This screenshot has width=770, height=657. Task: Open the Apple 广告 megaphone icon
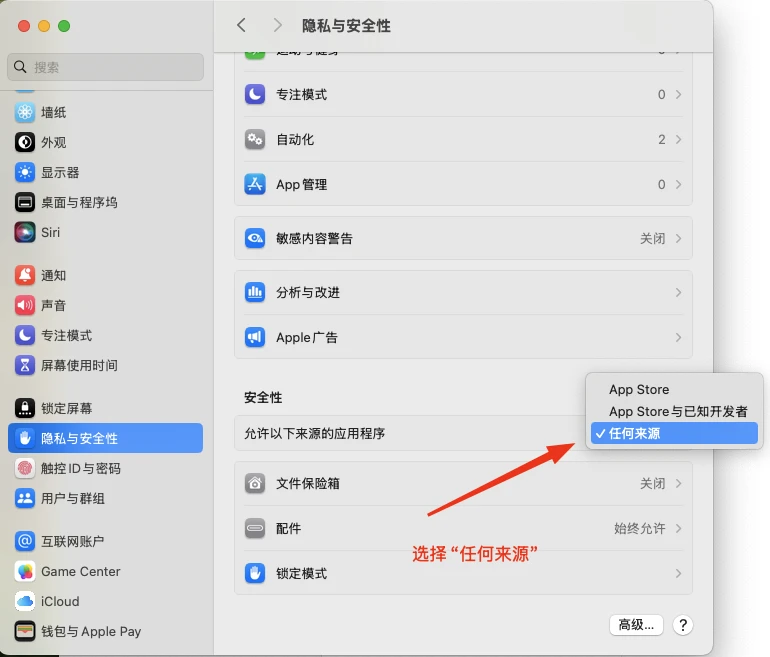(255, 337)
